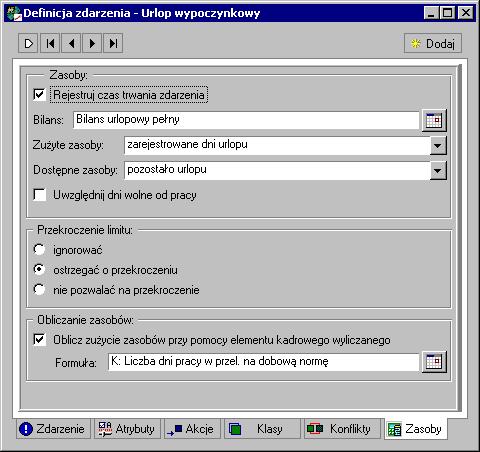
Task: Switch to the Atrybuty tab
Action: click(x=127, y=429)
